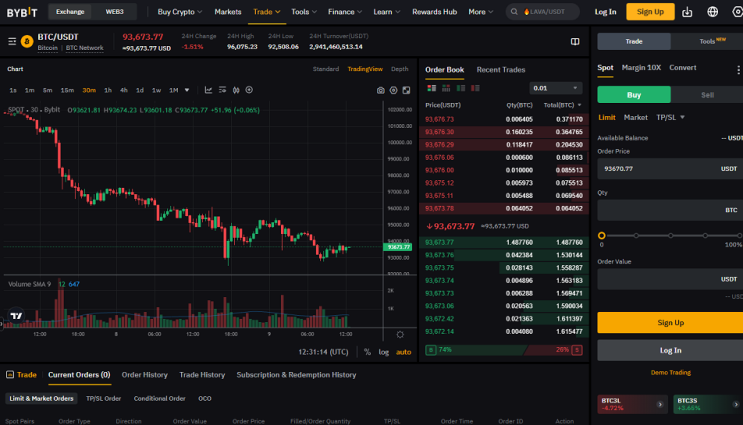Image resolution: width=743 pixels, height=425 pixels.
Task: Open chart settings gear below price axis
Action: point(400,335)
